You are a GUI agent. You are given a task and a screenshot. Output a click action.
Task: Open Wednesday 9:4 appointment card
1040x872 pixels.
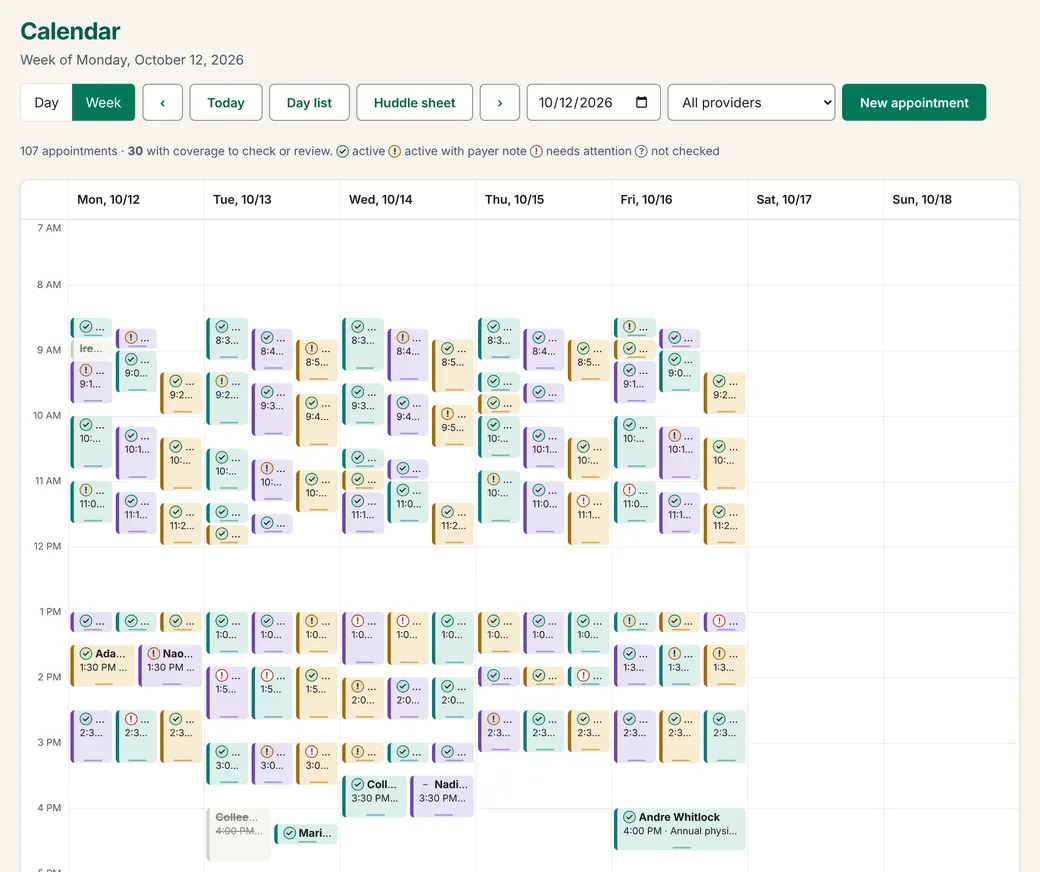(408, 414)
